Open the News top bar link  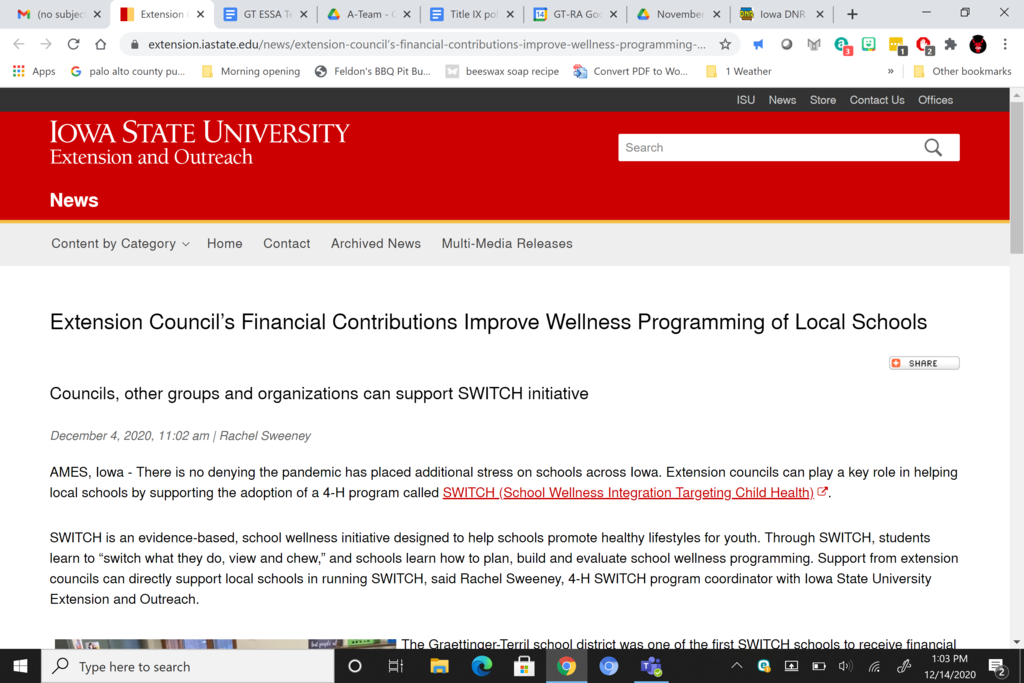tap(782, 100)
